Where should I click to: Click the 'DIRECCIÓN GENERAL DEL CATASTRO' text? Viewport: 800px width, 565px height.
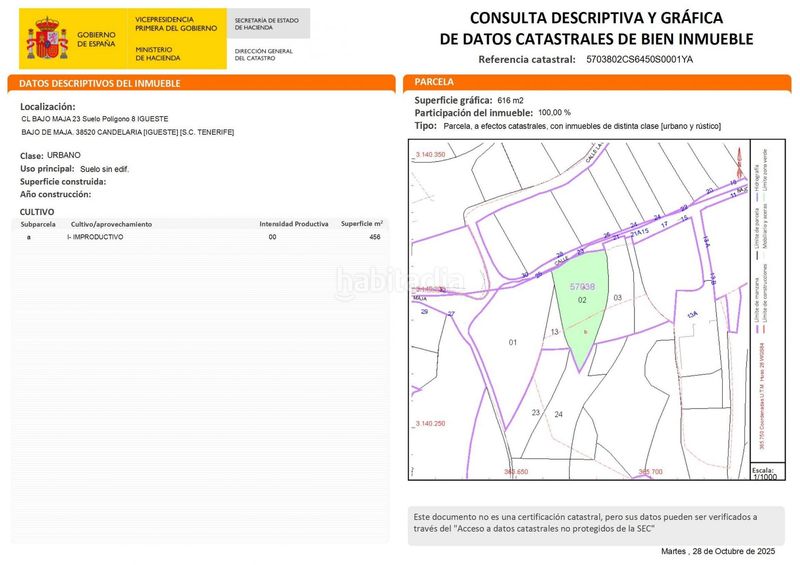click(x=263, y=55)
